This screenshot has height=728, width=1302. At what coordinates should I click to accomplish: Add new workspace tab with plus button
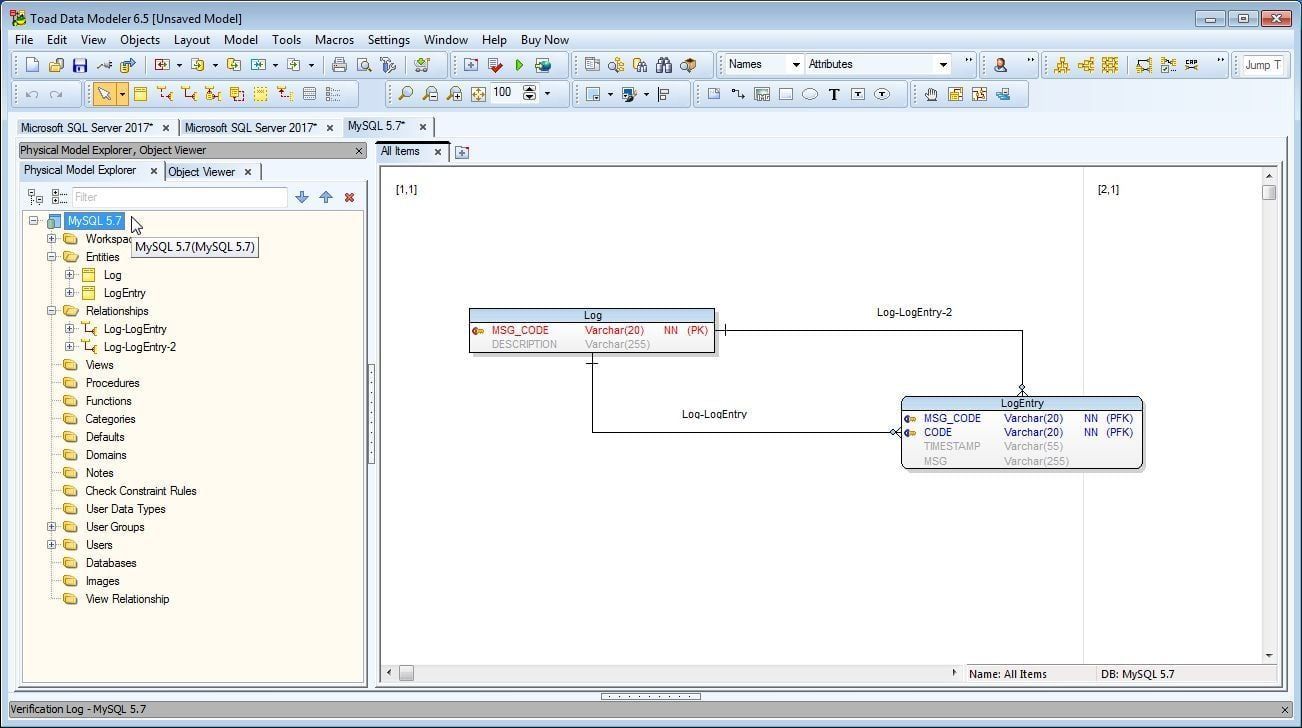coord(461,152)
